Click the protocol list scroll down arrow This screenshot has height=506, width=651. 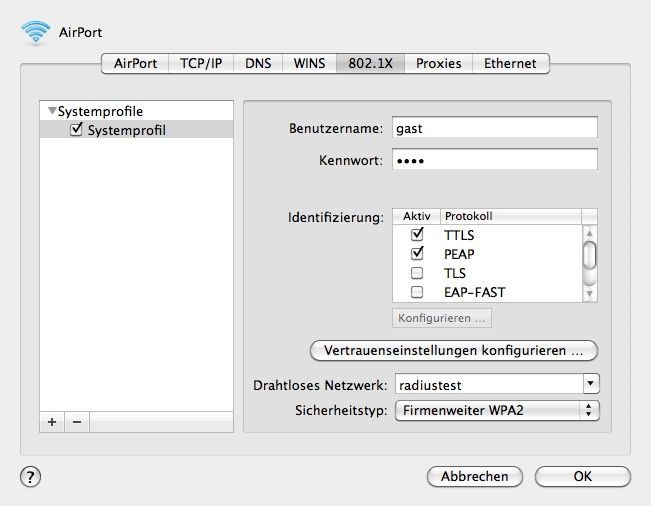point(589,293)
